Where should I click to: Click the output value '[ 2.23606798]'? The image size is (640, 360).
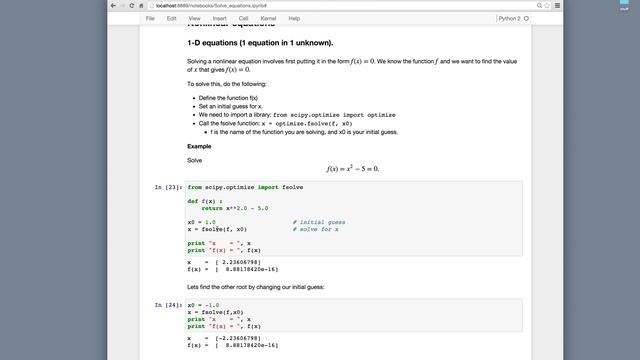pyautogui.click(x=238, y=262)
